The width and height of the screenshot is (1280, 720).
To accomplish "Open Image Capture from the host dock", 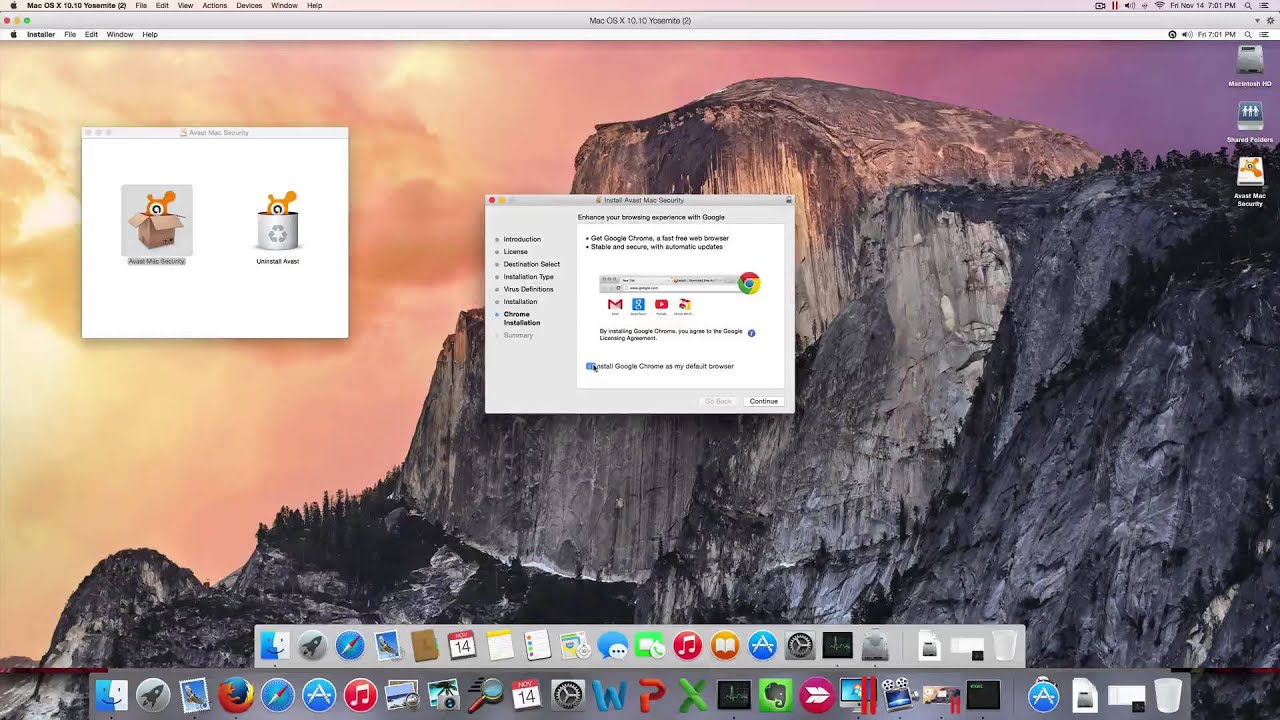I will click(443, 695).
